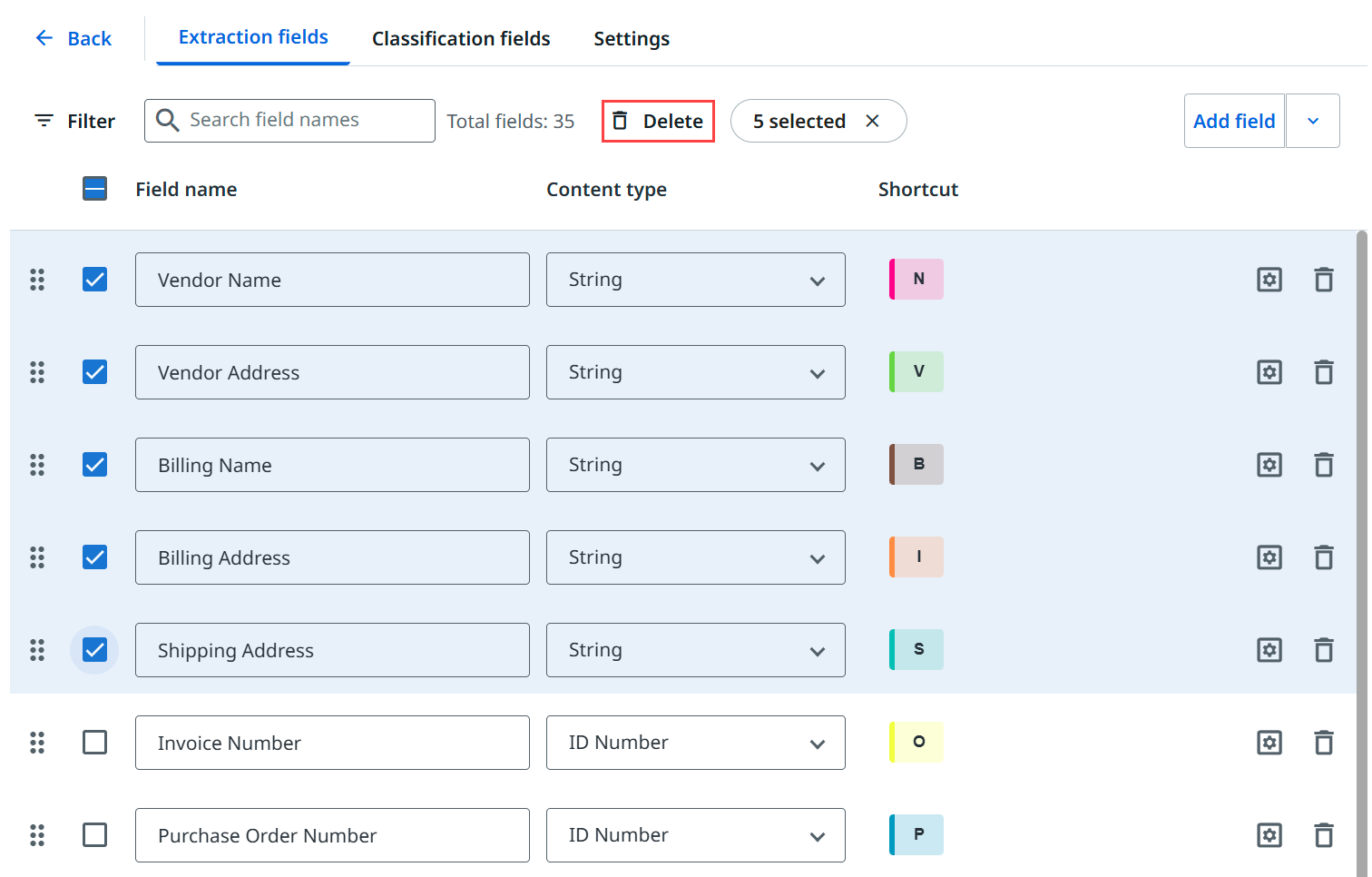The width and height of the screenshot is (1372, 877).
Task: Open settings gear for Vendor Name field
Action: pyautogui.click(x=1269, y=280)
